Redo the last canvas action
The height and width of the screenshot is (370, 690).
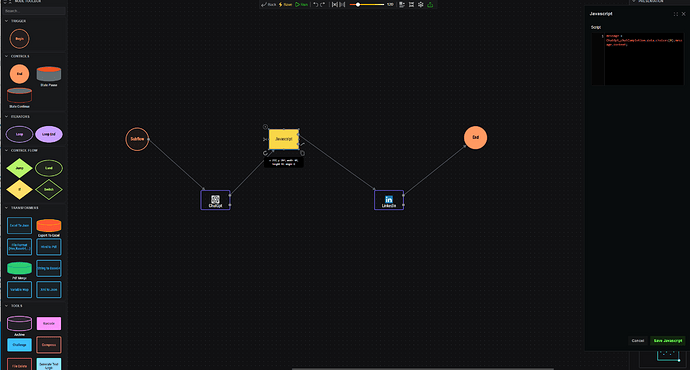(323, 4)
